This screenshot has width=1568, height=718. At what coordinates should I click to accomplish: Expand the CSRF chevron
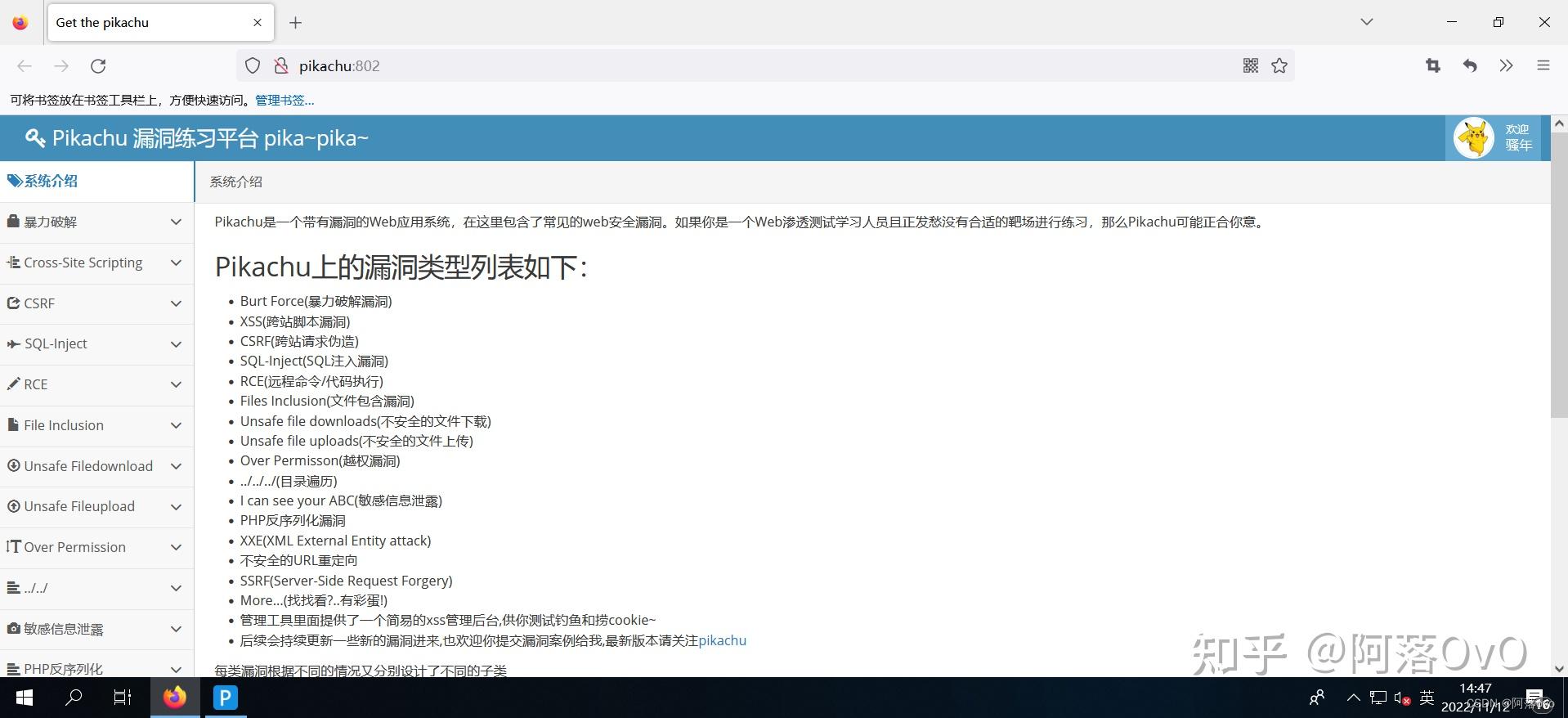coord(176,303)
